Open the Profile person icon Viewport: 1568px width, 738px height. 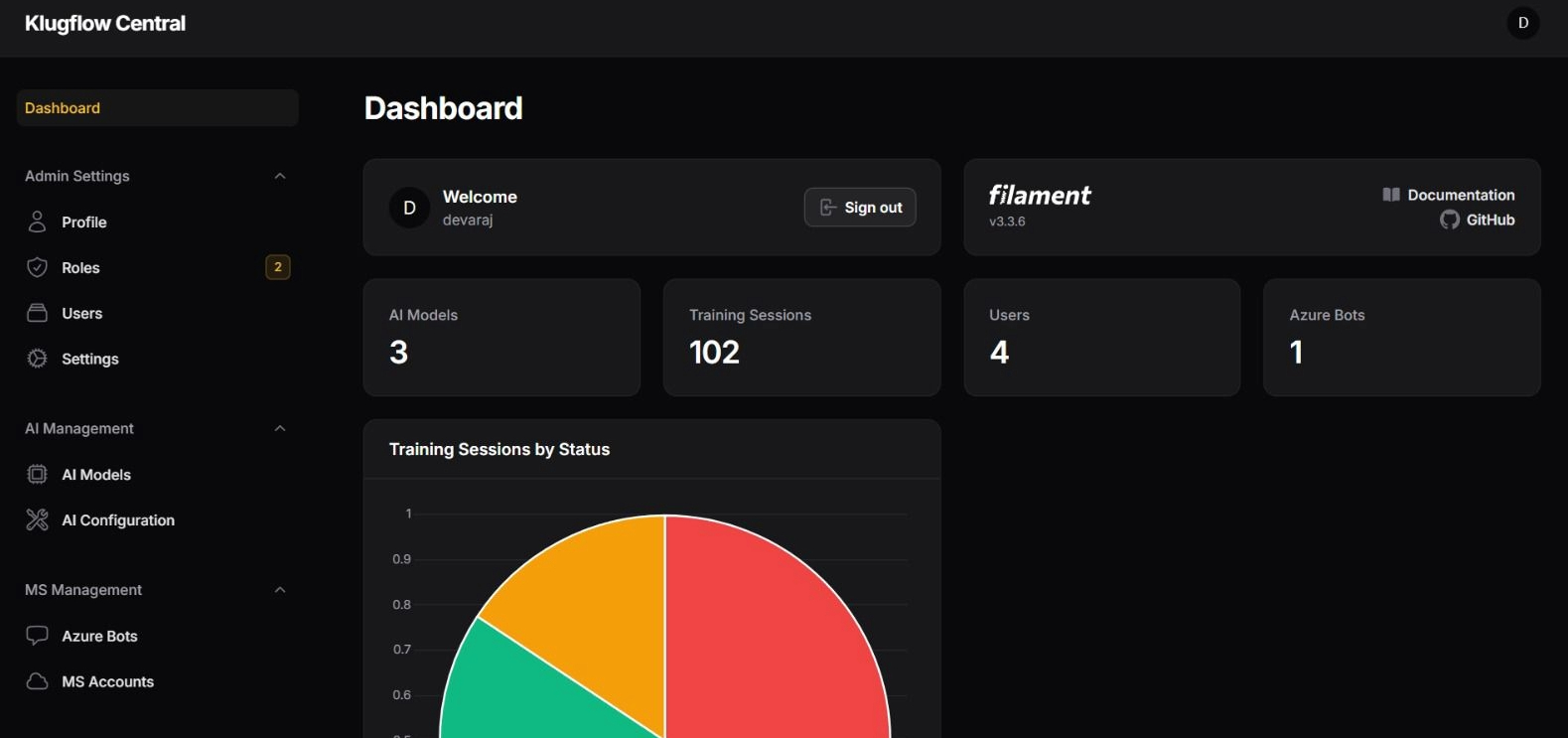point(37,221)
